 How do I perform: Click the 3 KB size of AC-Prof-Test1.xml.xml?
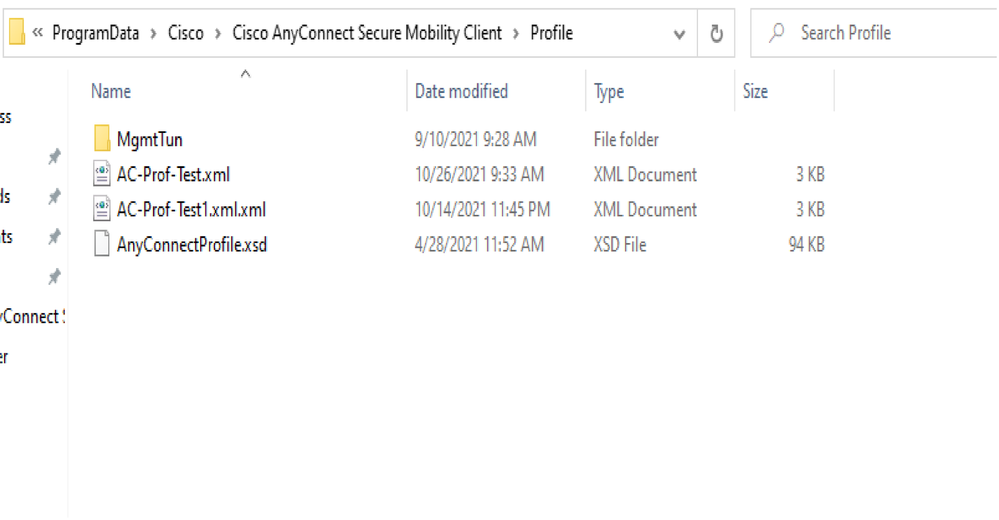(x=810, y=209)
